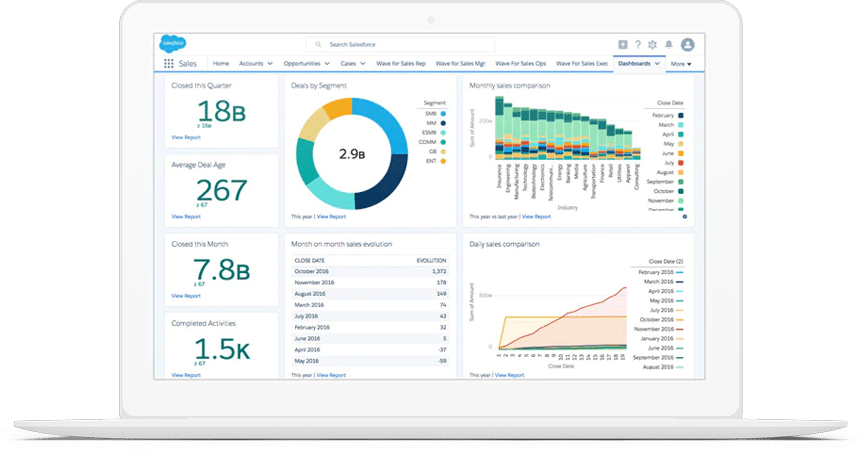Click the MM segment legend swatch
This screenshot has height=450, width=862.
(x=443, y=123)
